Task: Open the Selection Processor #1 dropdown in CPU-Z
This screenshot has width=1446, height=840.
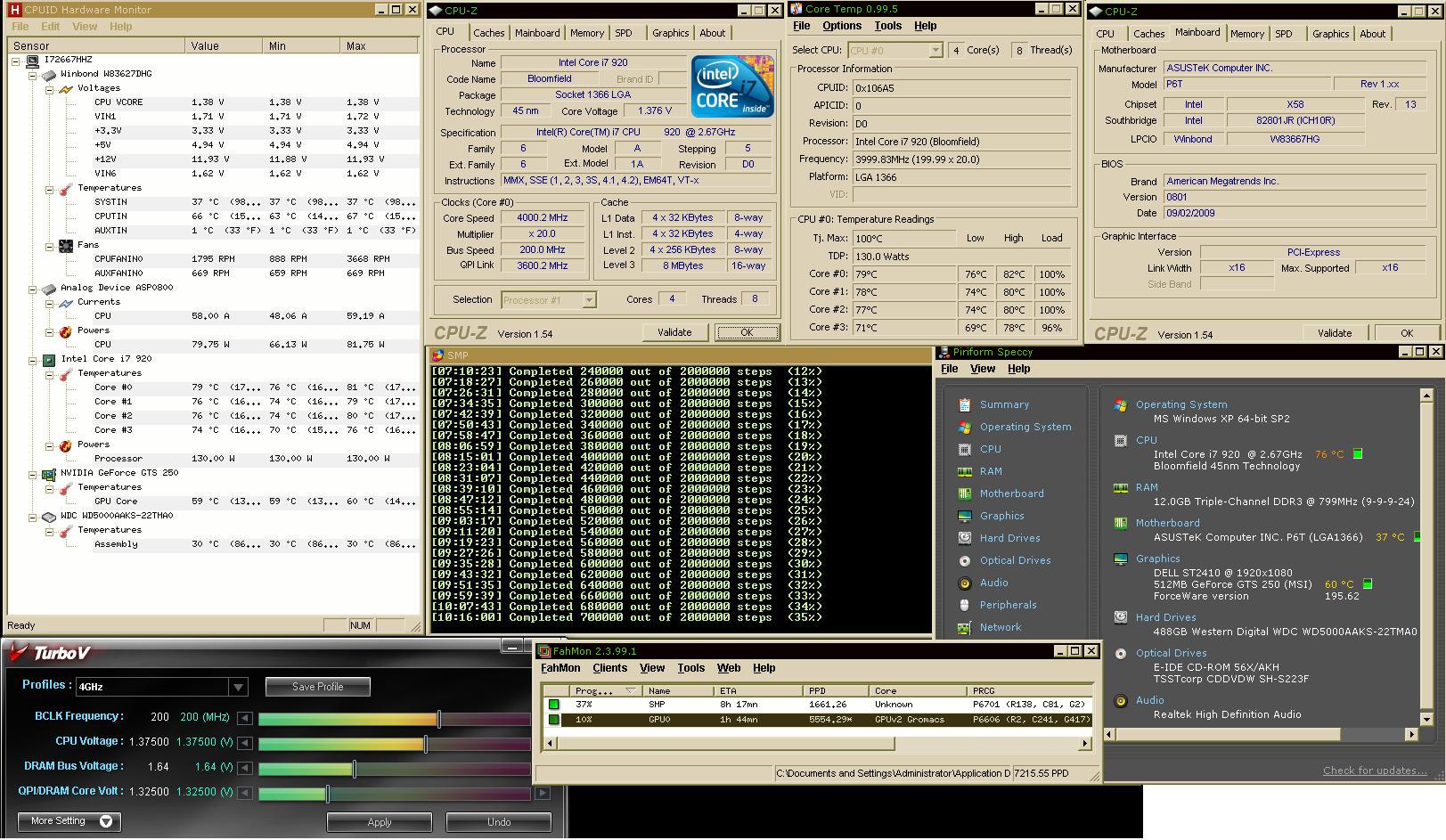Action: 589,300
